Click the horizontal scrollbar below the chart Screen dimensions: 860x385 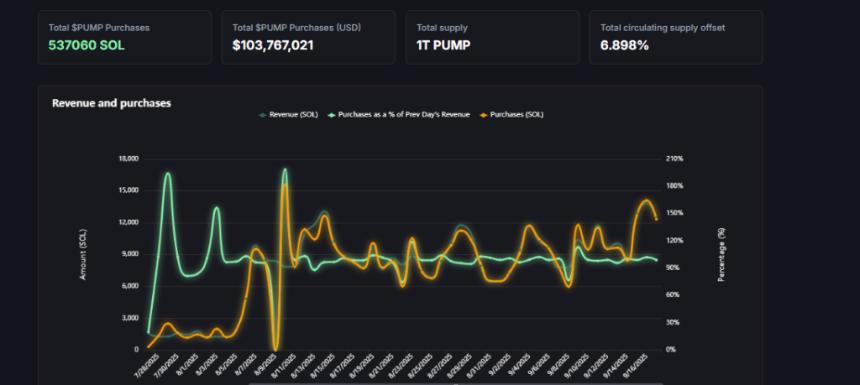455,383
